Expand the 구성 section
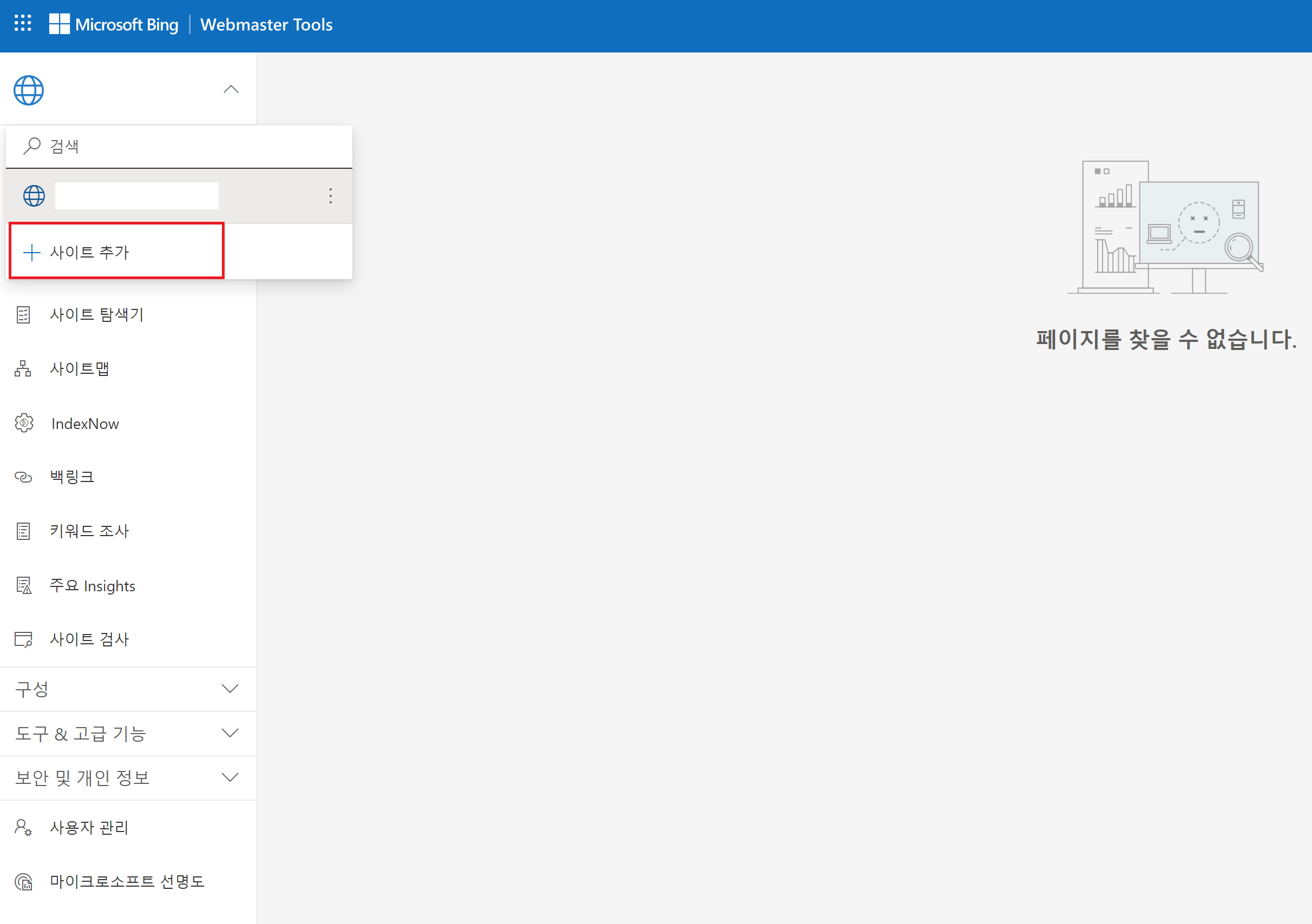Viewport: 1312px width, 924px height. coord(229,689)
